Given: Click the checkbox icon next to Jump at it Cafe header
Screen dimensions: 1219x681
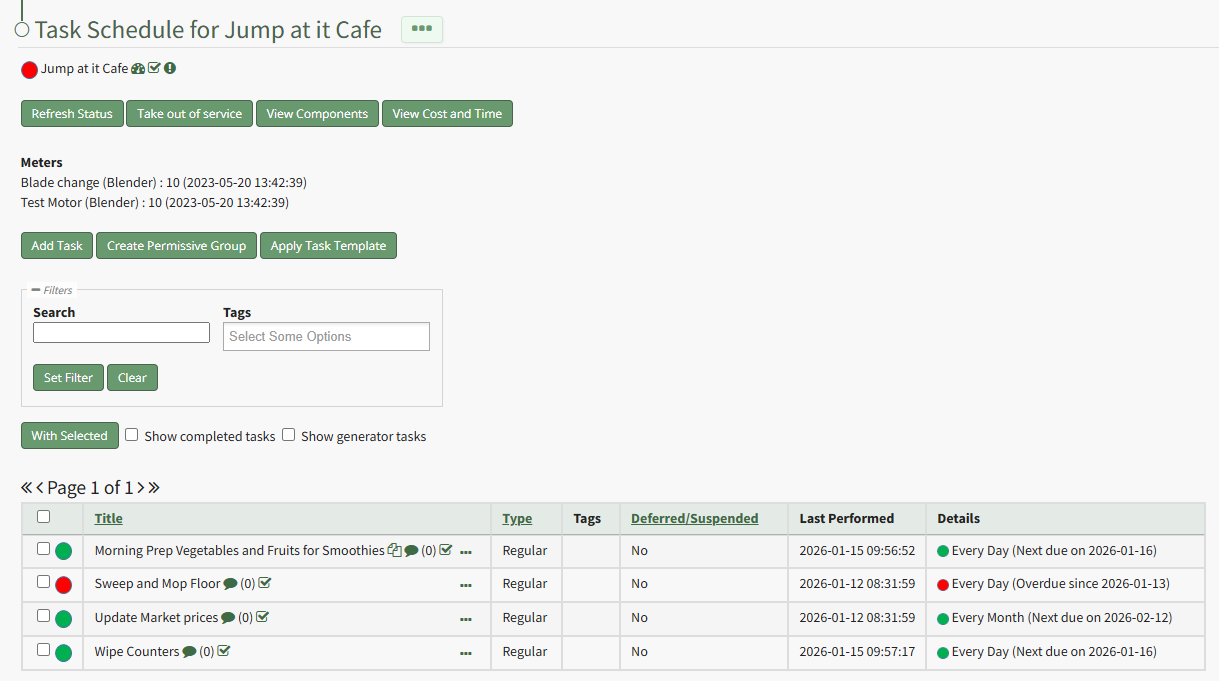Looking at the screenshot, I should click(x=154, y=69).
